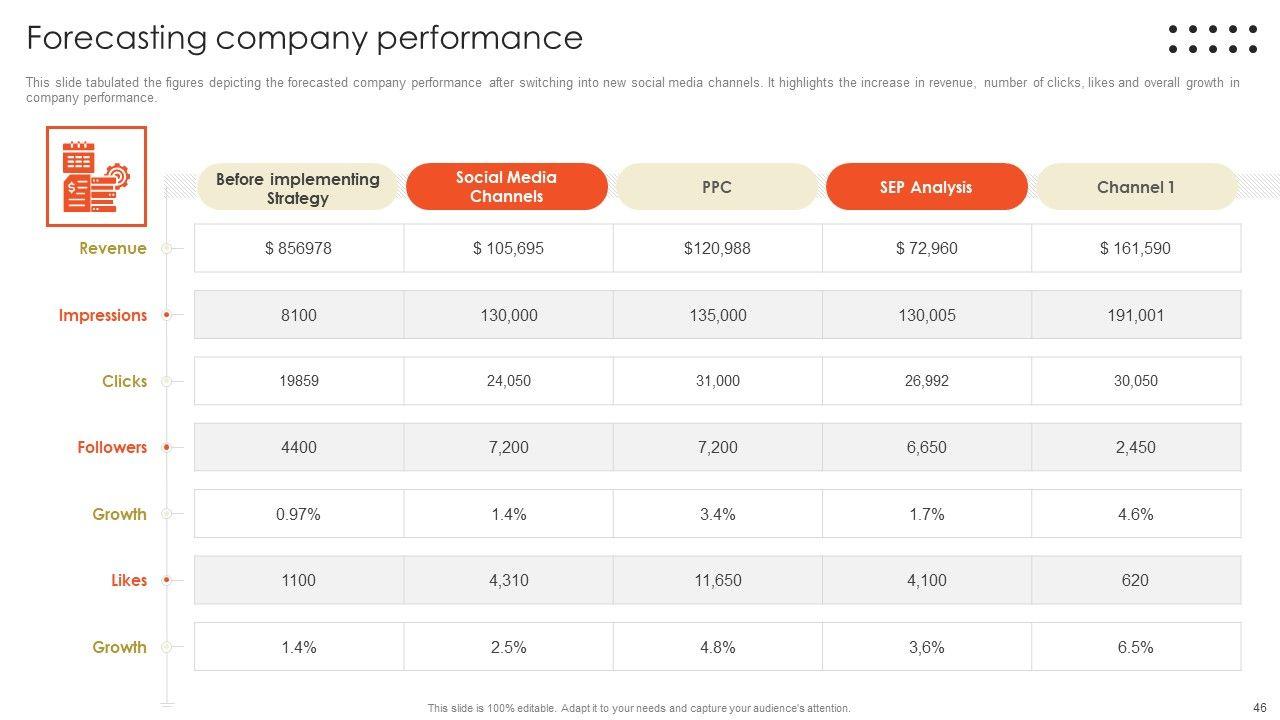This screenshot has width=1280, height=720.
Task: Click the Channel 1 column header
Action: point(1136,187)
